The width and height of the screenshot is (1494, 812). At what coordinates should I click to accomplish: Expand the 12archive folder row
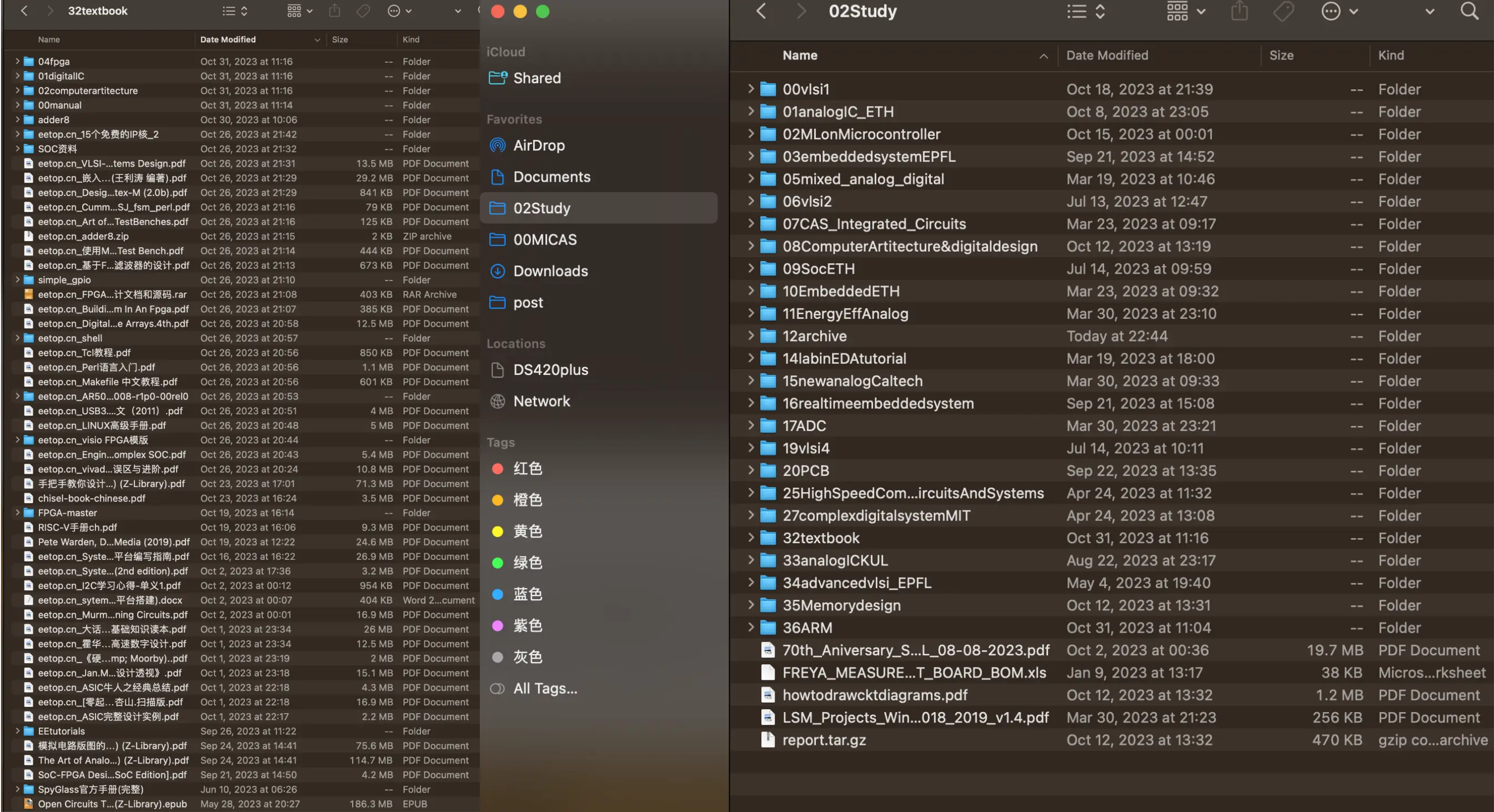(750, 336)
